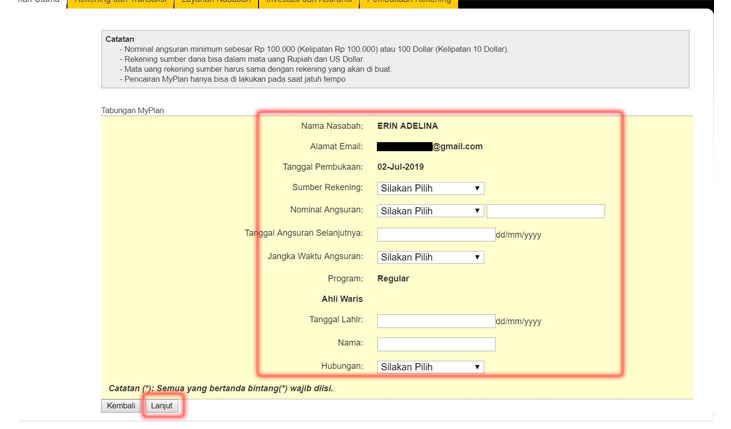Click the Alamat Email label
This screenshot has height=429, width=731.
coord(337,146)
